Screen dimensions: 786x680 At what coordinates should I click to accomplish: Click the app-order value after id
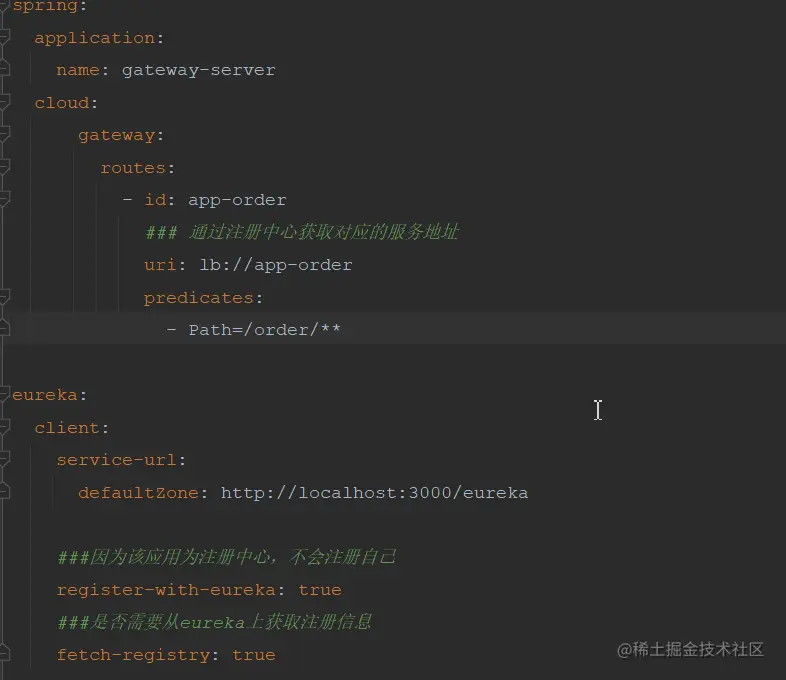pos(237,200)
